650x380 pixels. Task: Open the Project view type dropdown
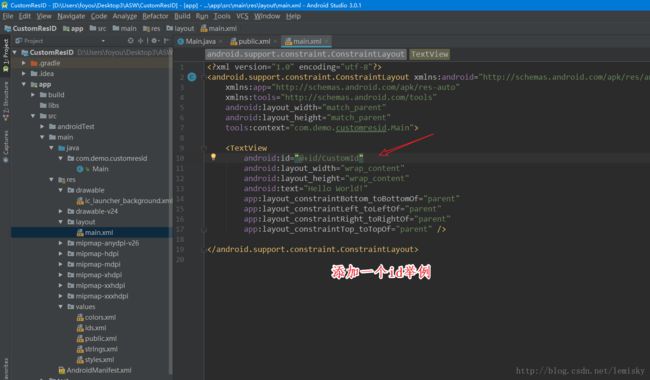pos(103,41)
